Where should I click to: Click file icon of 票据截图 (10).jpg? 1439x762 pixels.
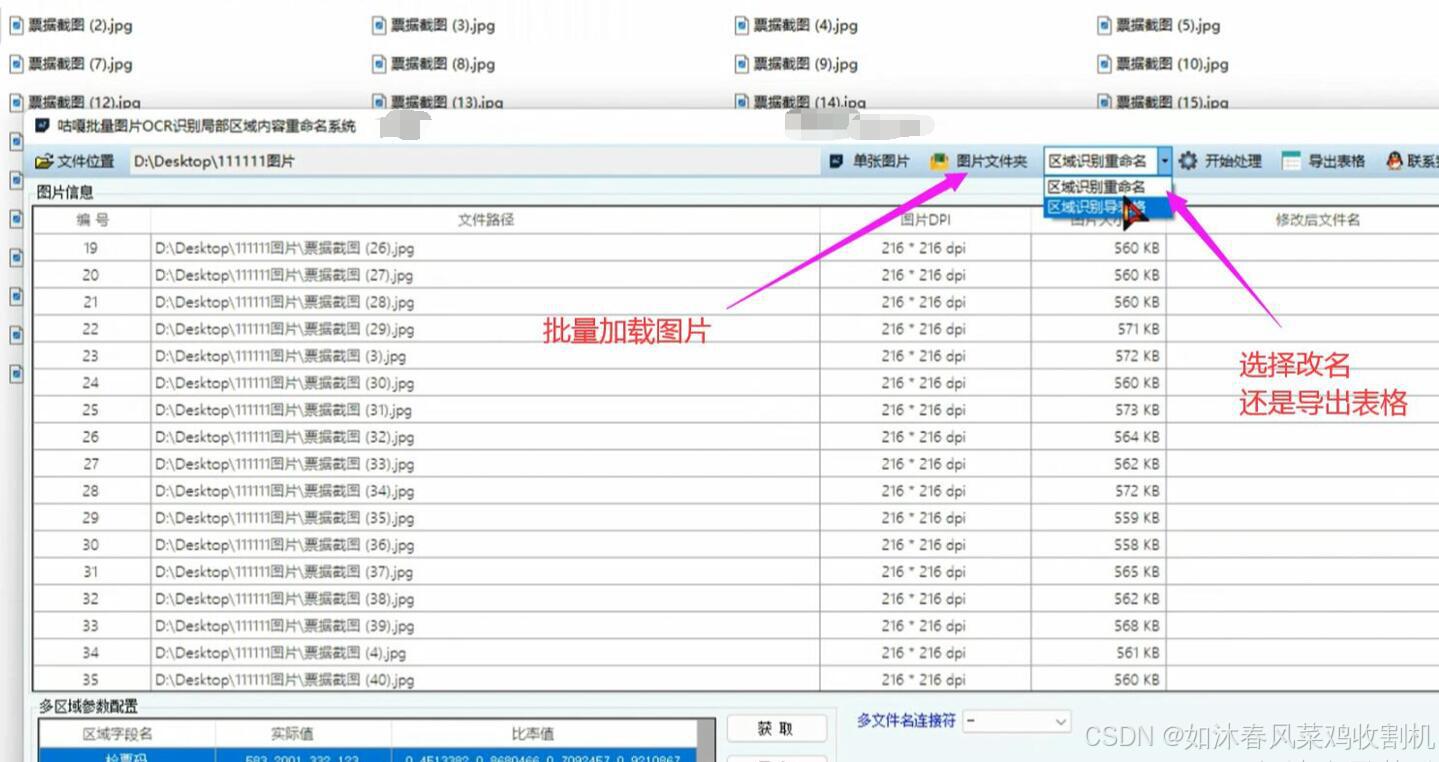tap(1105, 64)
